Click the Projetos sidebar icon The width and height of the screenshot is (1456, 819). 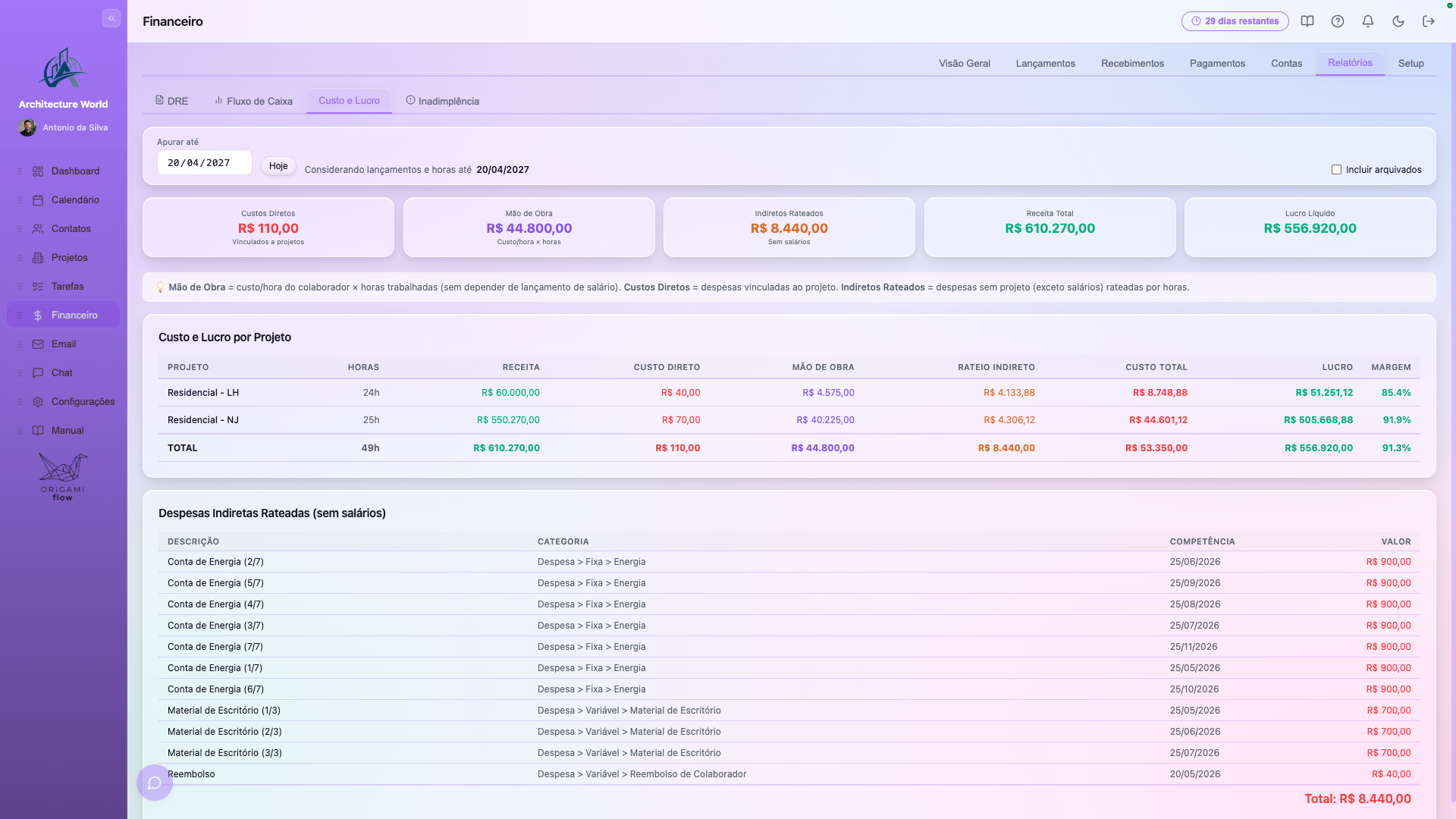38,258
